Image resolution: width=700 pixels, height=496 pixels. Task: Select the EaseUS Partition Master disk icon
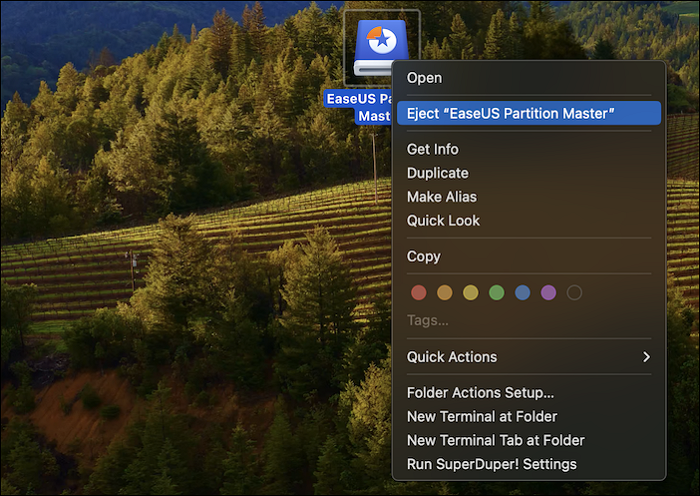click(381, 46)
